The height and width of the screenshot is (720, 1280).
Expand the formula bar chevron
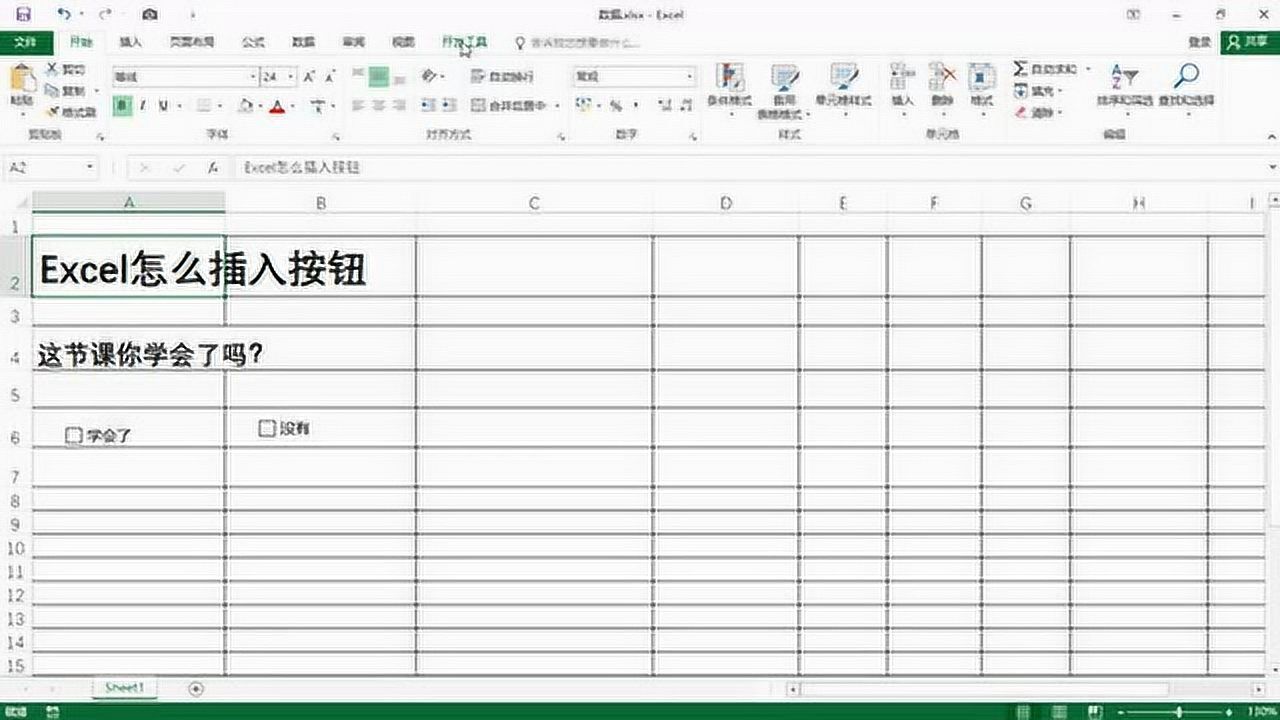tap(1272, 168)
